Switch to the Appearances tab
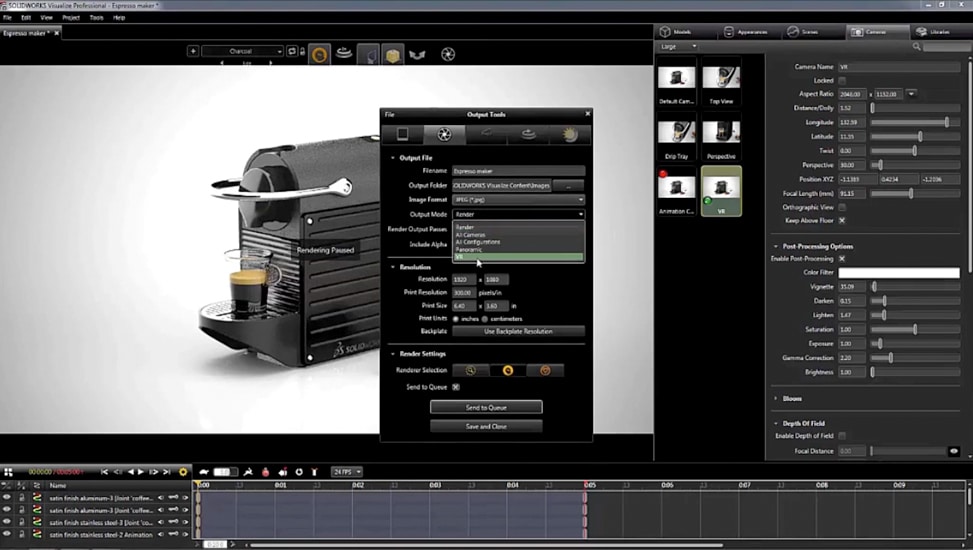 point(749,32)
